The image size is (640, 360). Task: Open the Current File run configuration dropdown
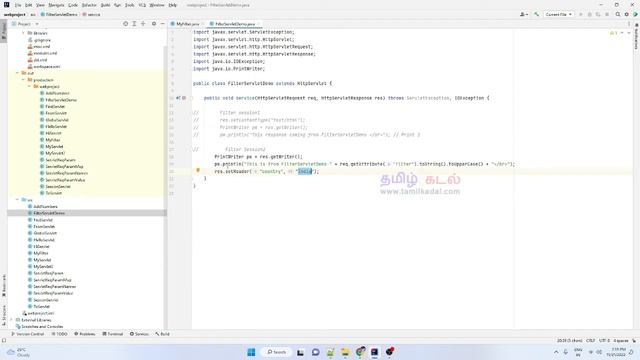tap(558, 14)
